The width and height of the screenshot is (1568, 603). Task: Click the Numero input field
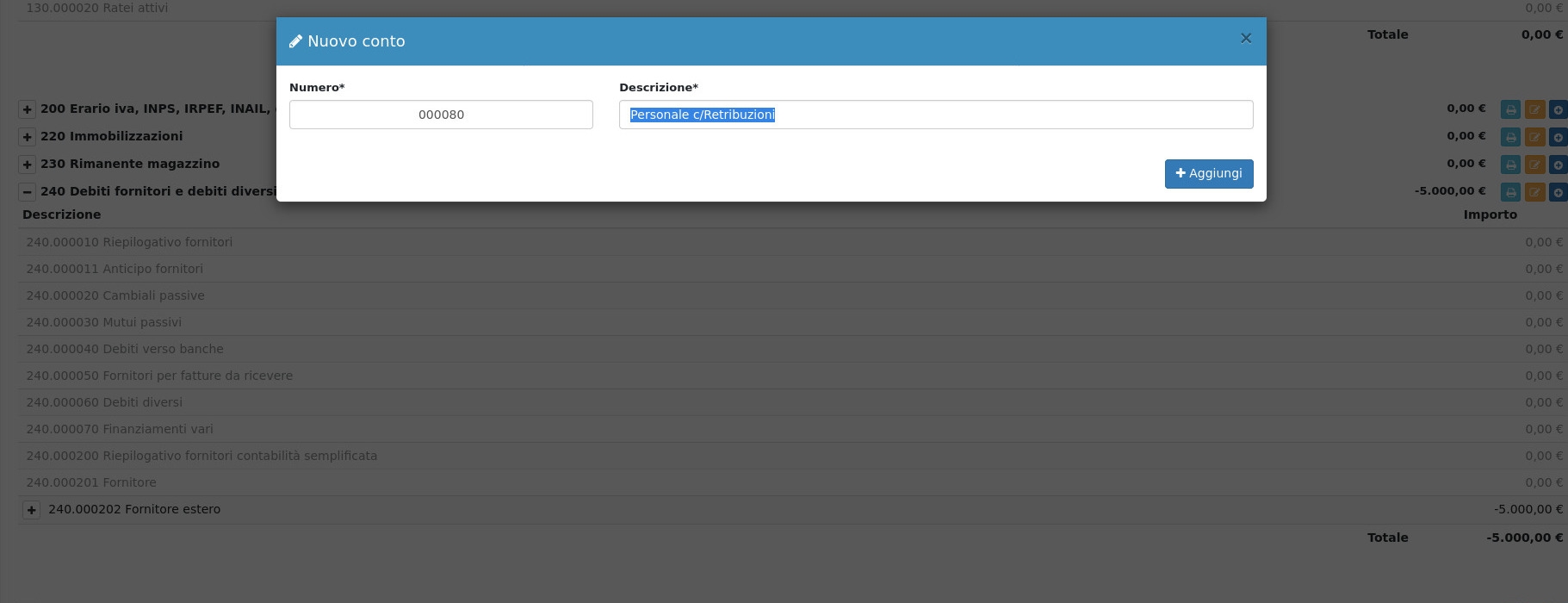(441, 115)
